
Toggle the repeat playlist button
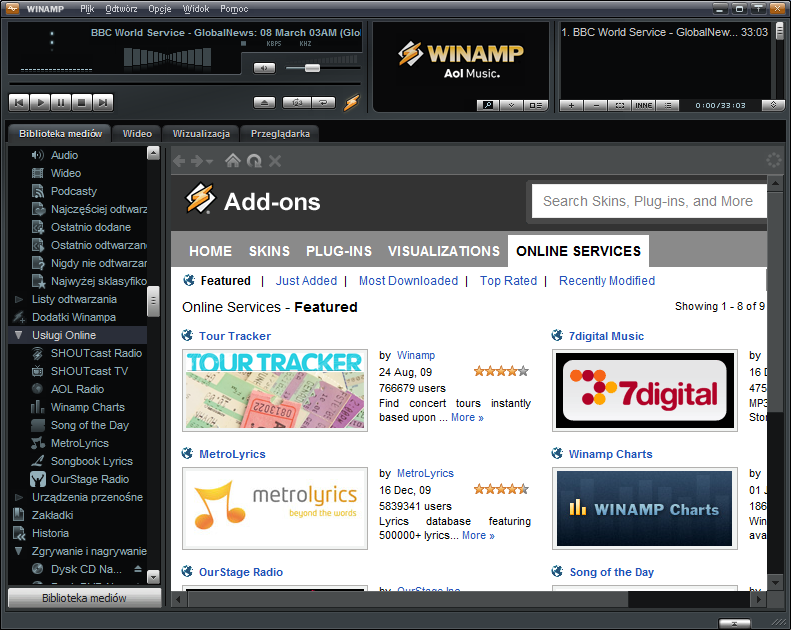(x=323, y=103)
